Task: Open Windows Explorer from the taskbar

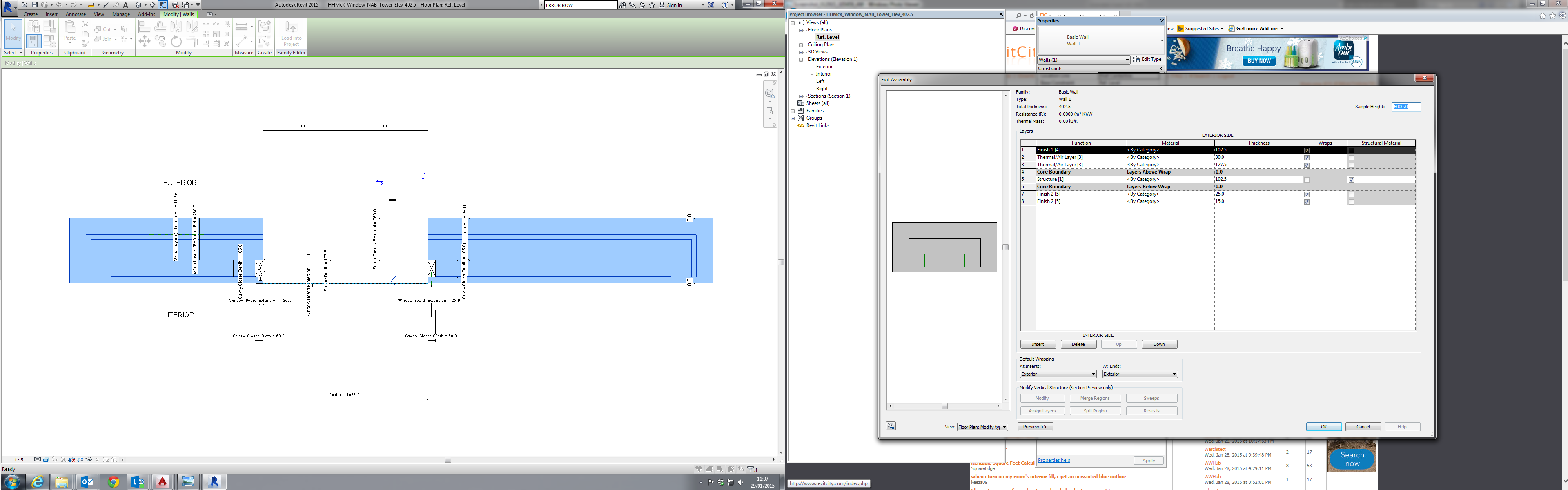Action: coord(62,481)
